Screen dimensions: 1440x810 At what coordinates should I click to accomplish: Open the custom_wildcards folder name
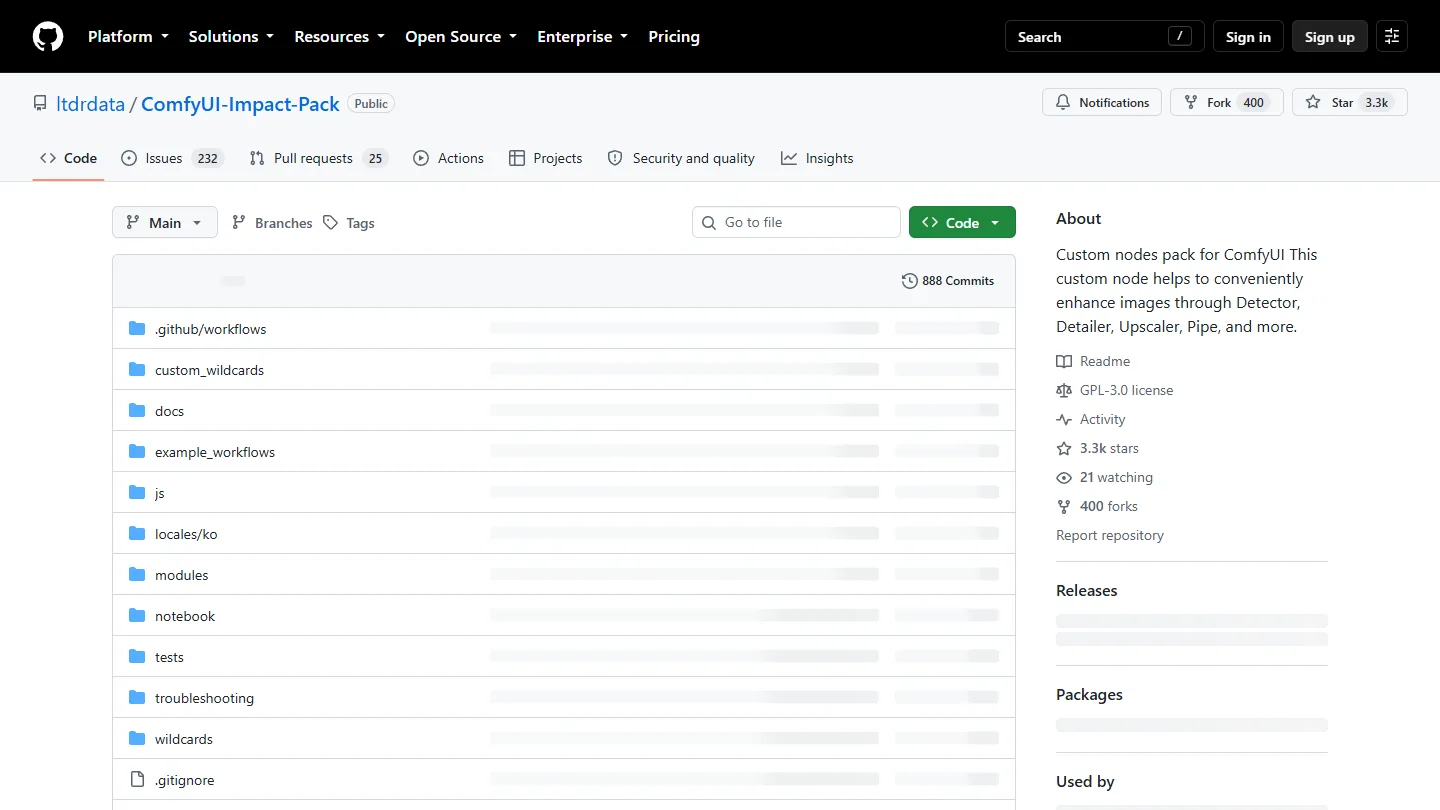pos(210,370)
